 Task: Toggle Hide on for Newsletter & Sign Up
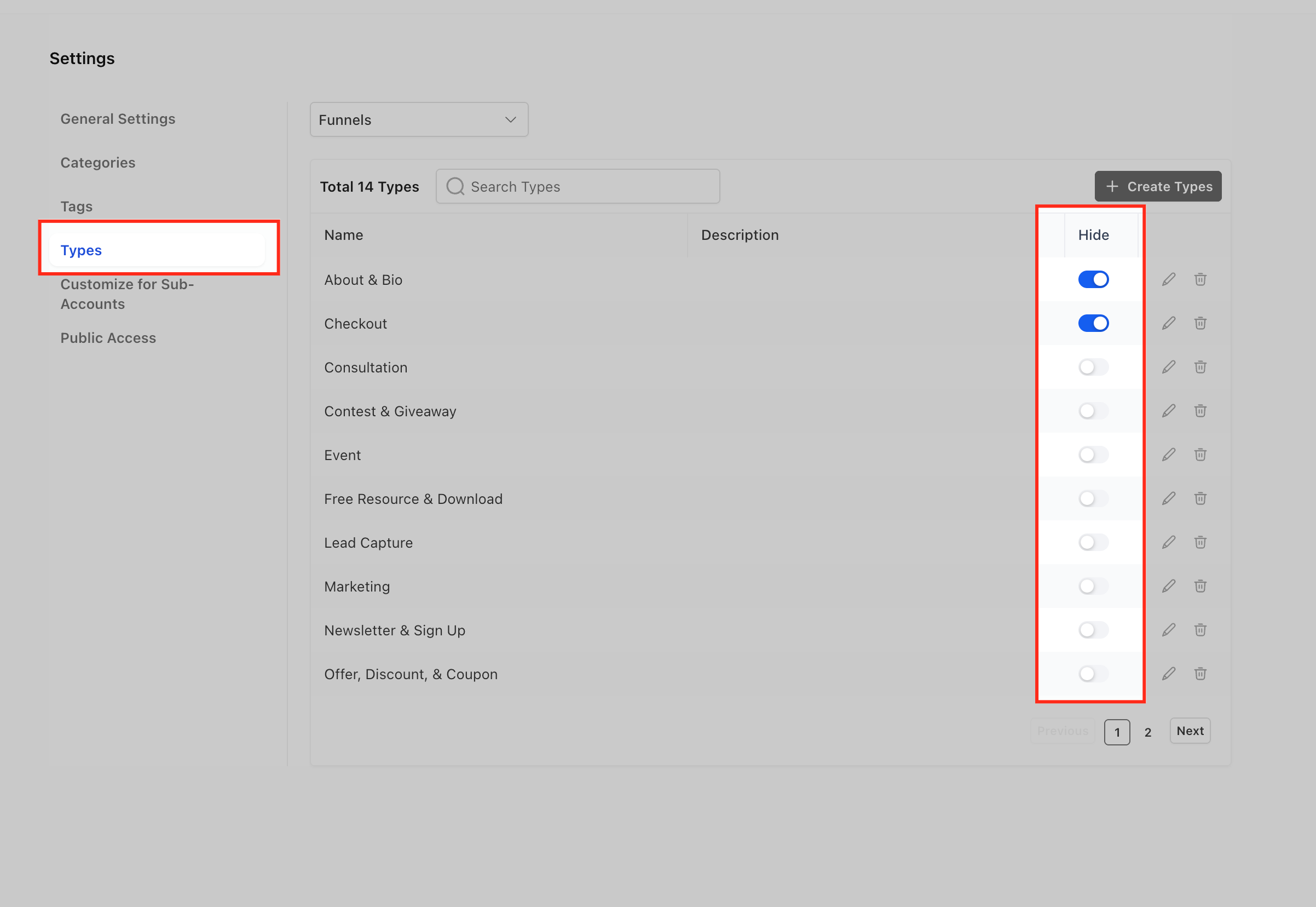point(1093,630)
